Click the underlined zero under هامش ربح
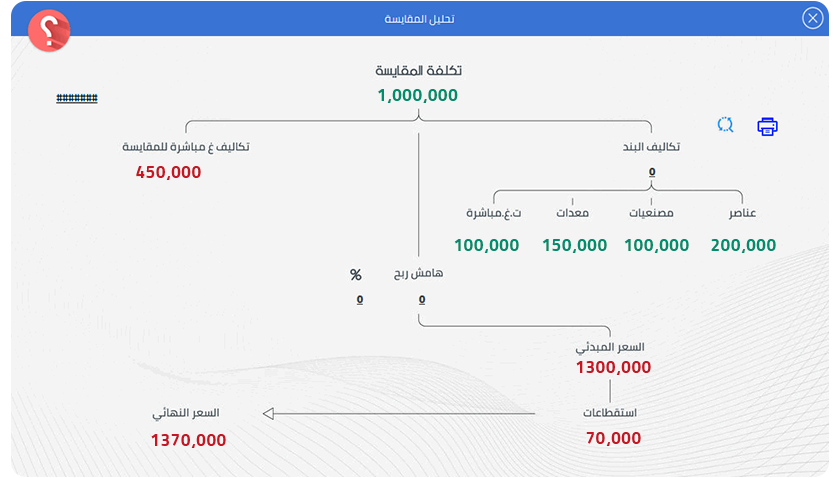Screen dimensions: 839x478 click(x=422, y=299)
